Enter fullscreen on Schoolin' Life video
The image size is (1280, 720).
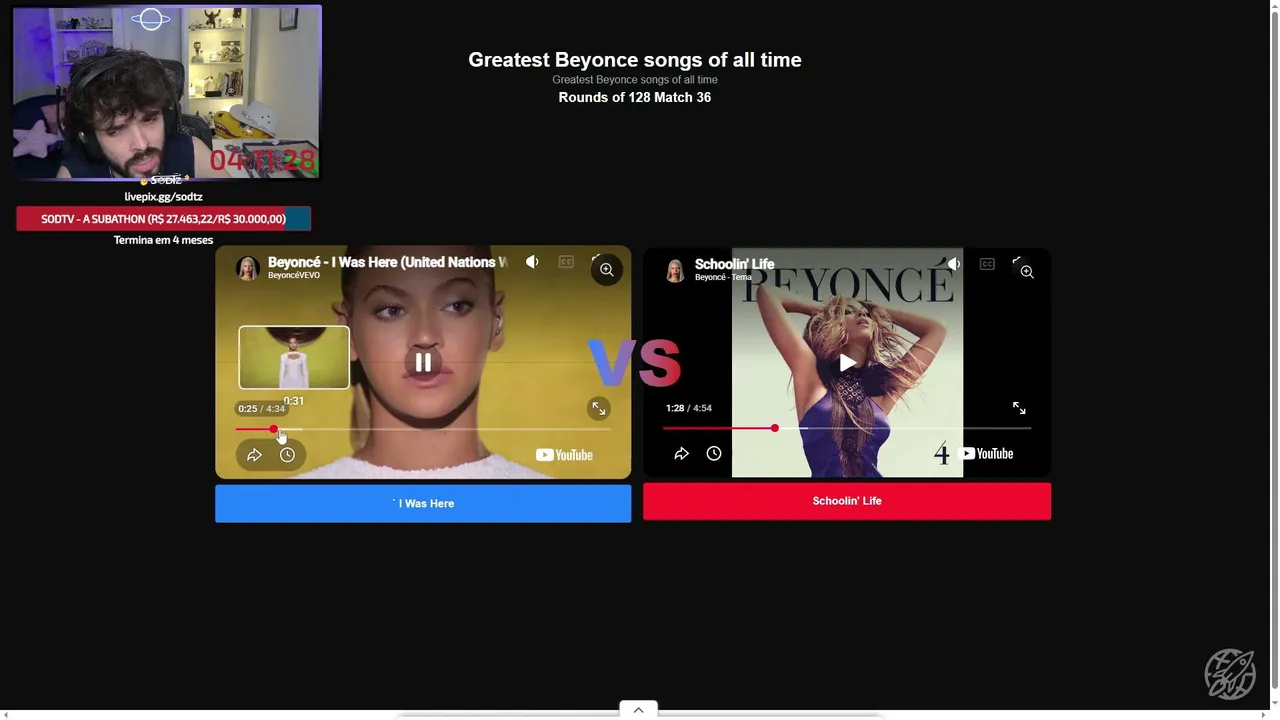pyautogui.click(x=1019, y=408)
